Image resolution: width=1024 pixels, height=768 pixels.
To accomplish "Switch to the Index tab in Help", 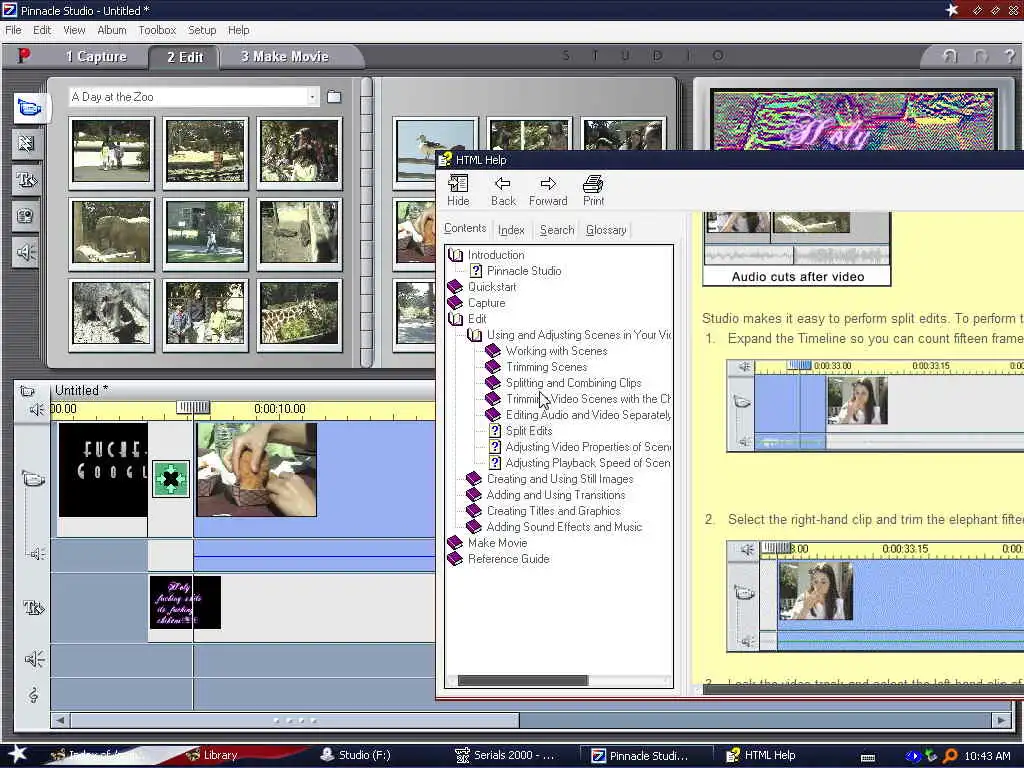I will (x=511, y=230).
